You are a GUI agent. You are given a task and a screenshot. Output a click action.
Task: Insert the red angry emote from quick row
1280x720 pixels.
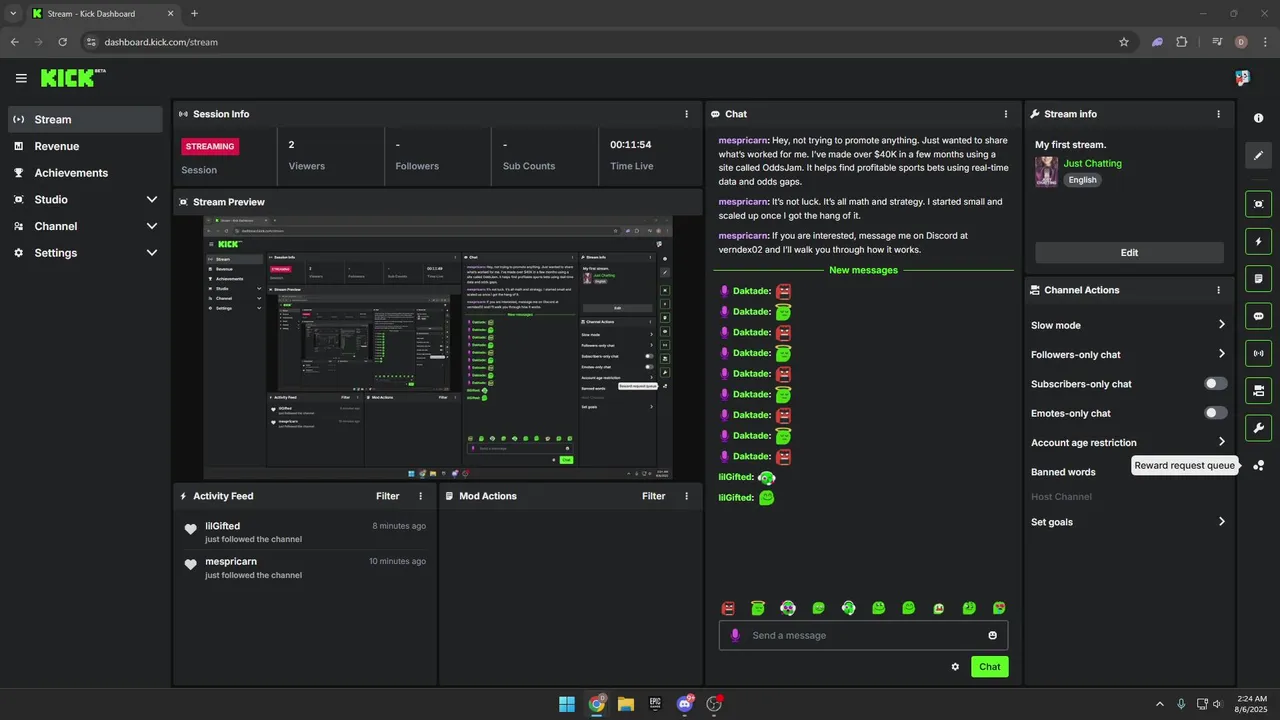click(x=728, y=608)
